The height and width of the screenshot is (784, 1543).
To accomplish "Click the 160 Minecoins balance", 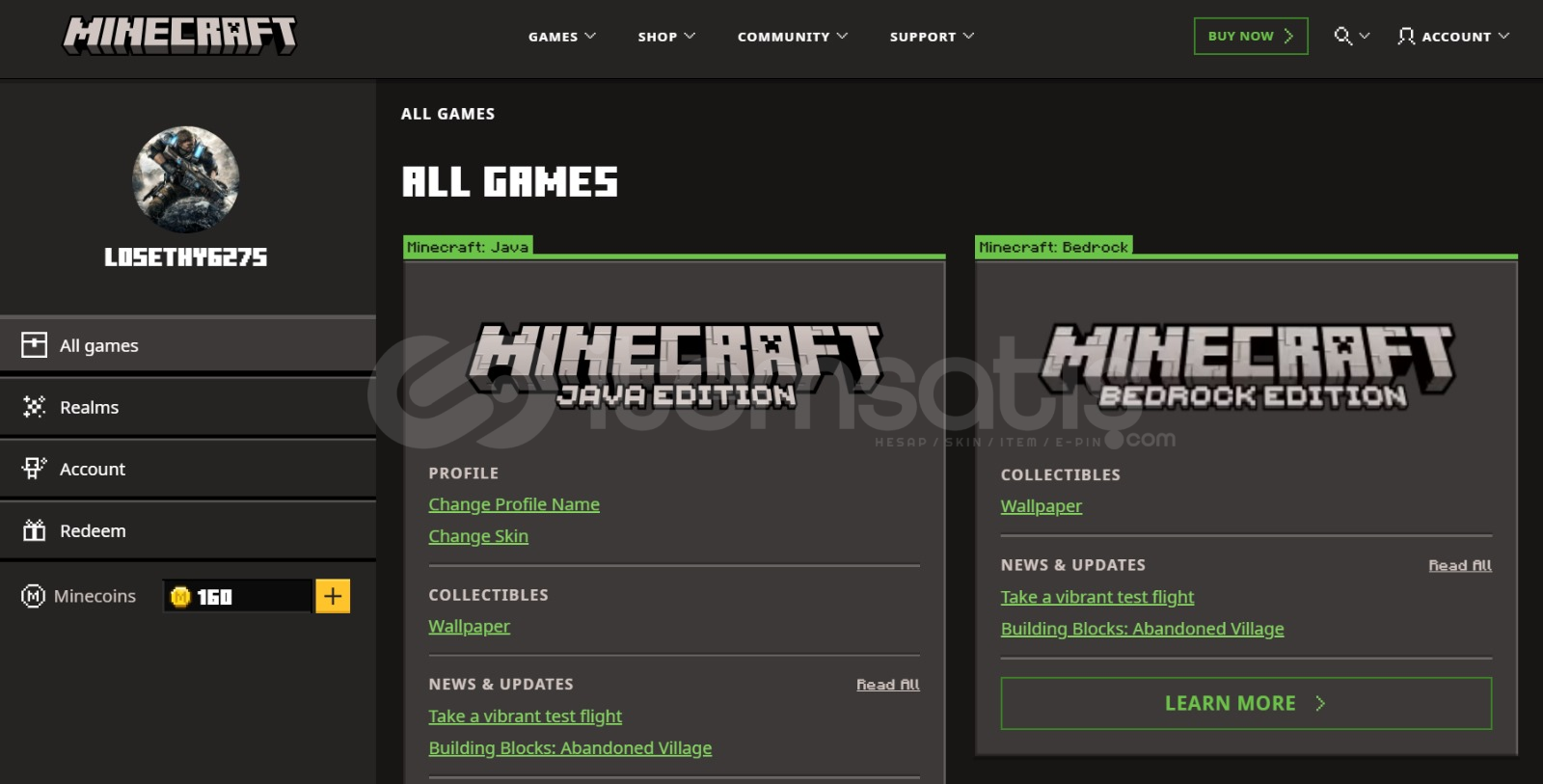I will pyautogui.click(x=237, y=596).
